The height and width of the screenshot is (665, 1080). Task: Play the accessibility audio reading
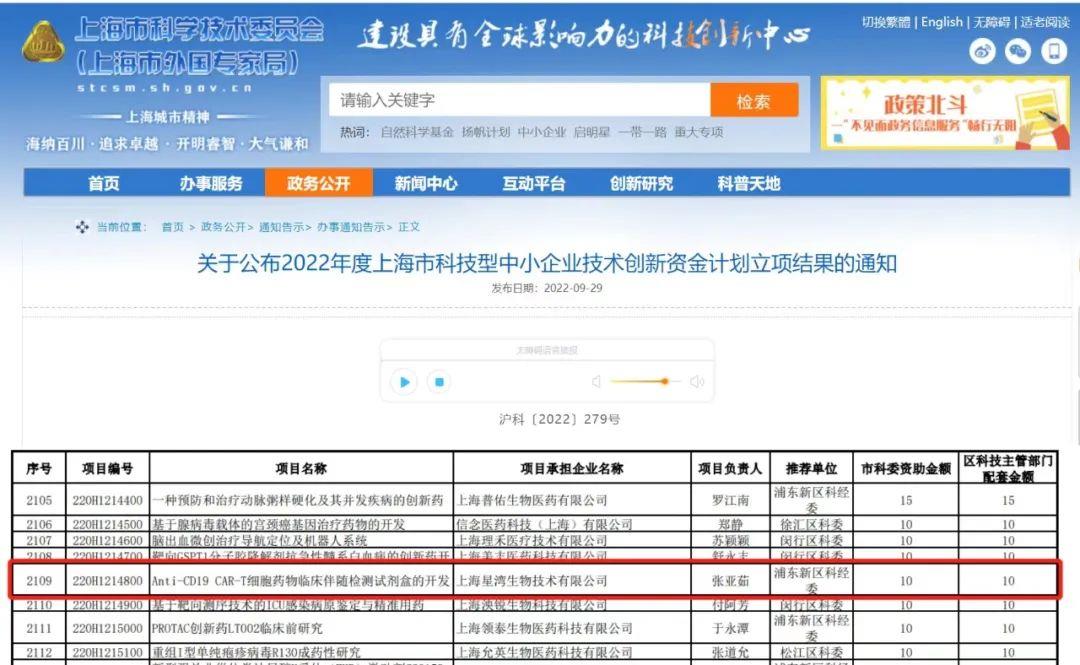pyautogui.click(x=404, y=382)
